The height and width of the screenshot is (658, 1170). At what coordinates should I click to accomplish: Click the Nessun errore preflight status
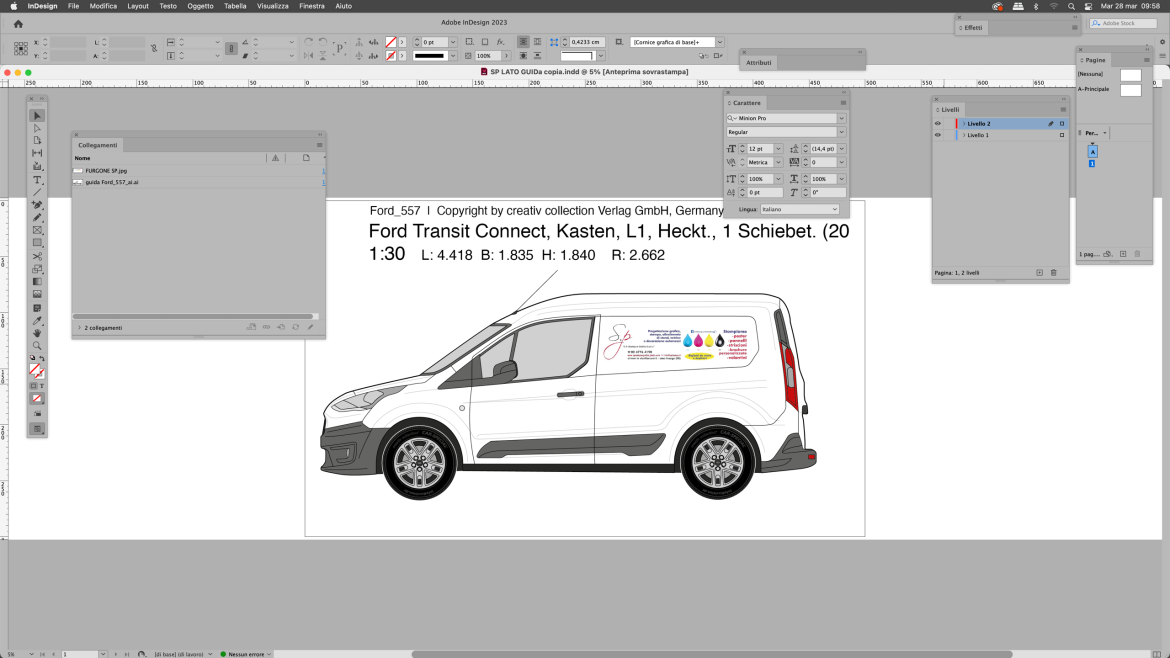(x=246, y=654)
